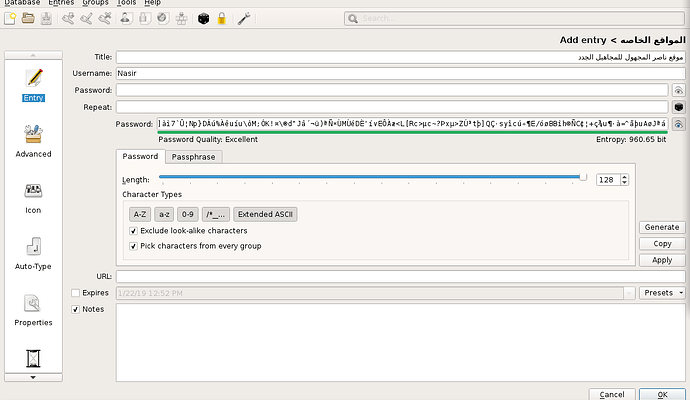
Task: Click the dice icon beside Repeat field
Action: [x=678, y=106]
